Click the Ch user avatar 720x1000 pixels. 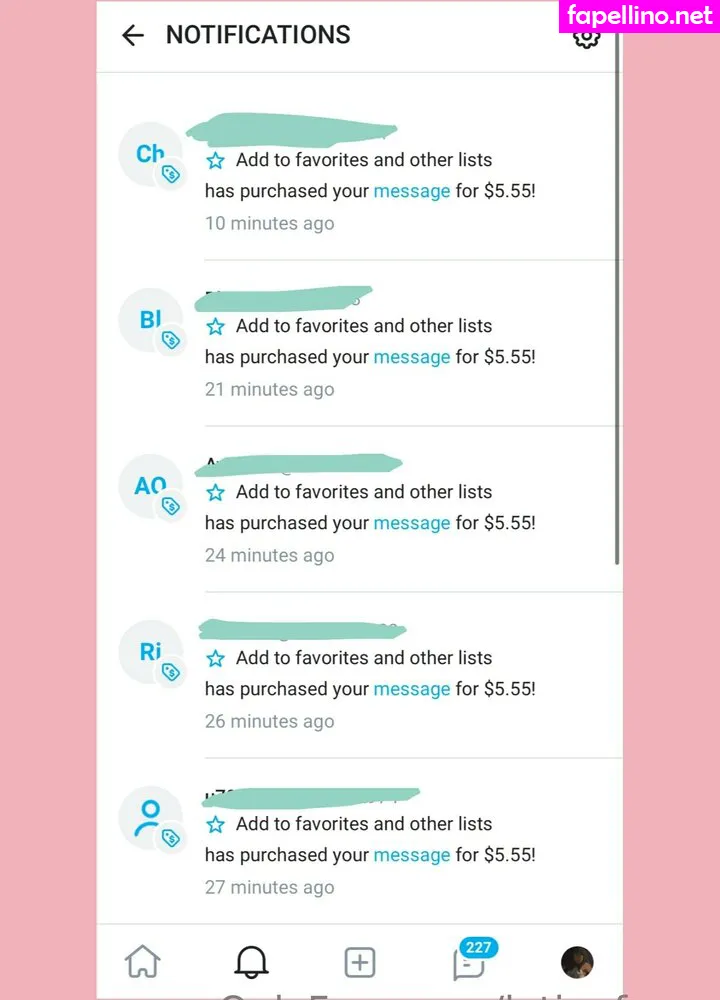tap(150, 154)
